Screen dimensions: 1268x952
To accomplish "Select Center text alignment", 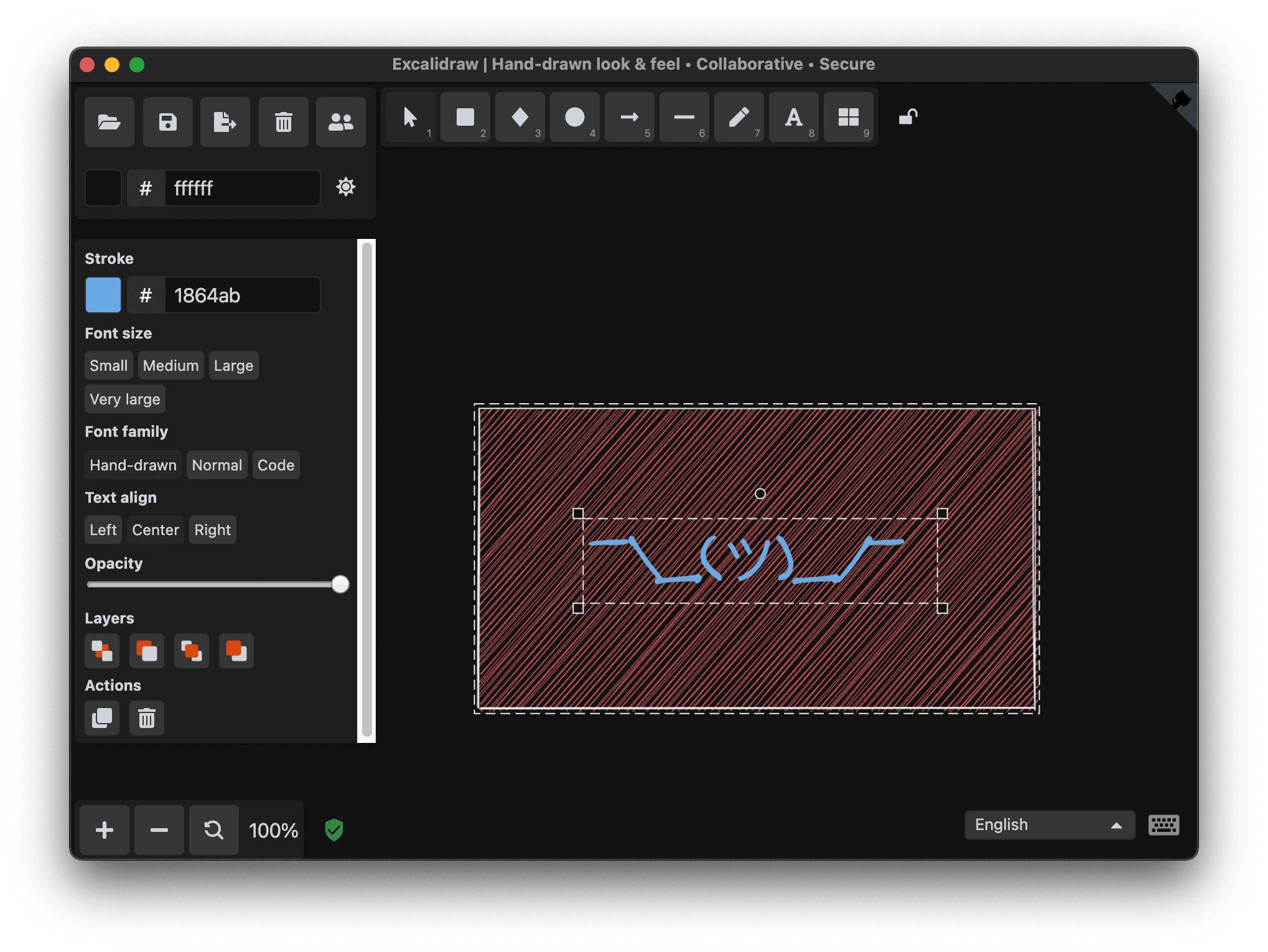I will 155,529.
